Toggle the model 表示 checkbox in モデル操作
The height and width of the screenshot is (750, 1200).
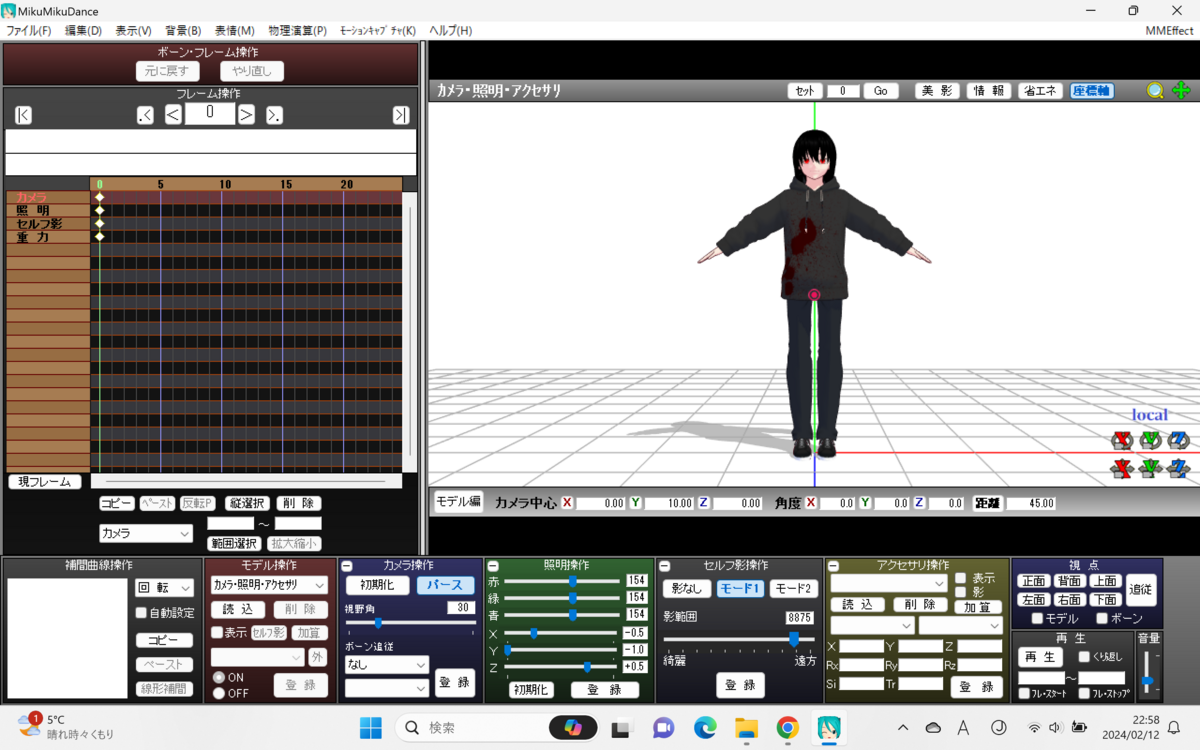(217, 633)
